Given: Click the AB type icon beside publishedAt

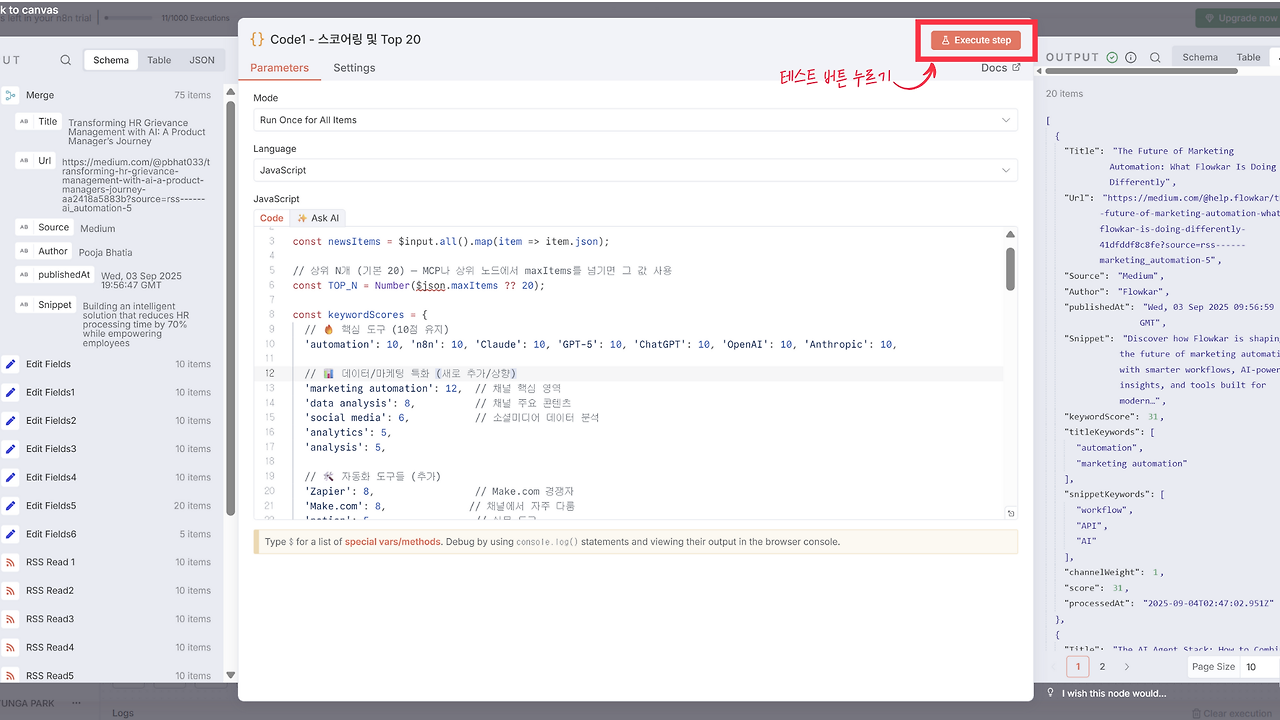Looking at the screenshot, I should 24,274.
